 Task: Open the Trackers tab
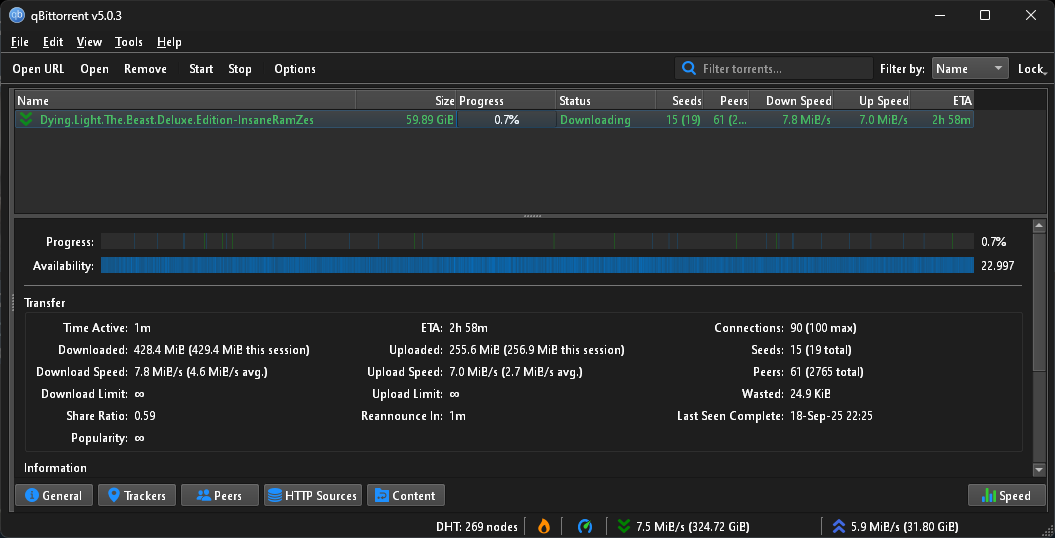137,496
